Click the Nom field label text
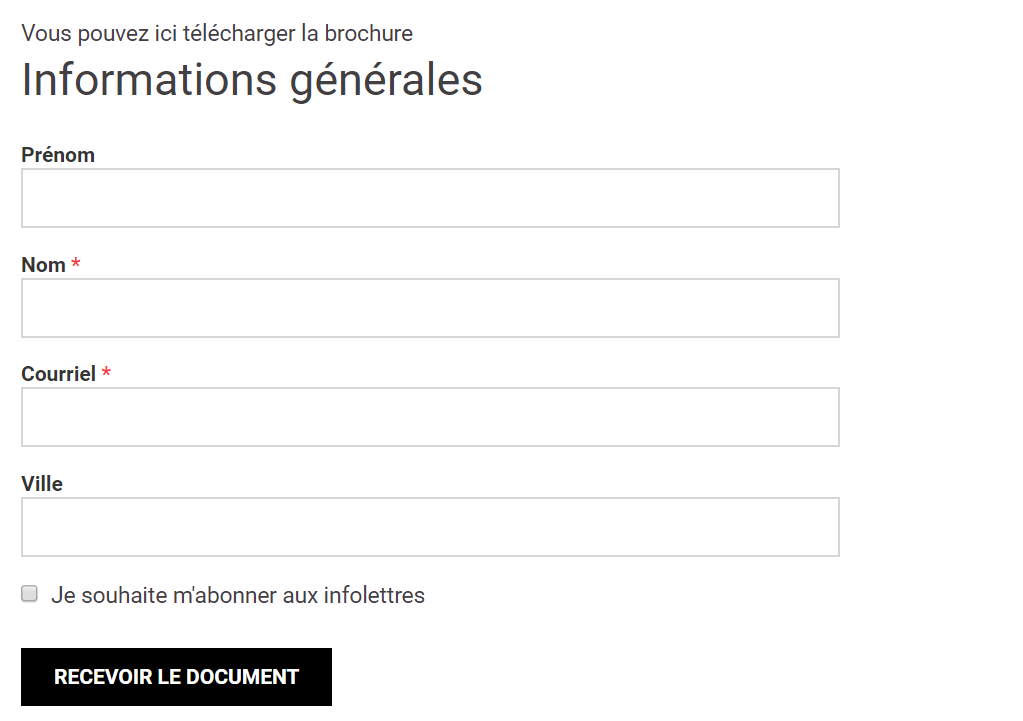 click(x=43, y=265)
